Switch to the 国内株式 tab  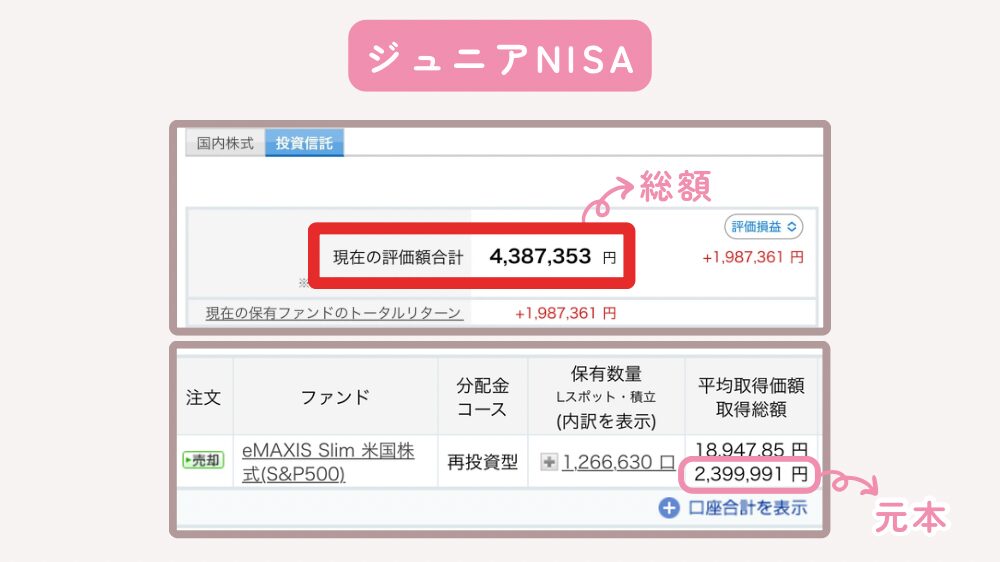[x=225, y=143]
